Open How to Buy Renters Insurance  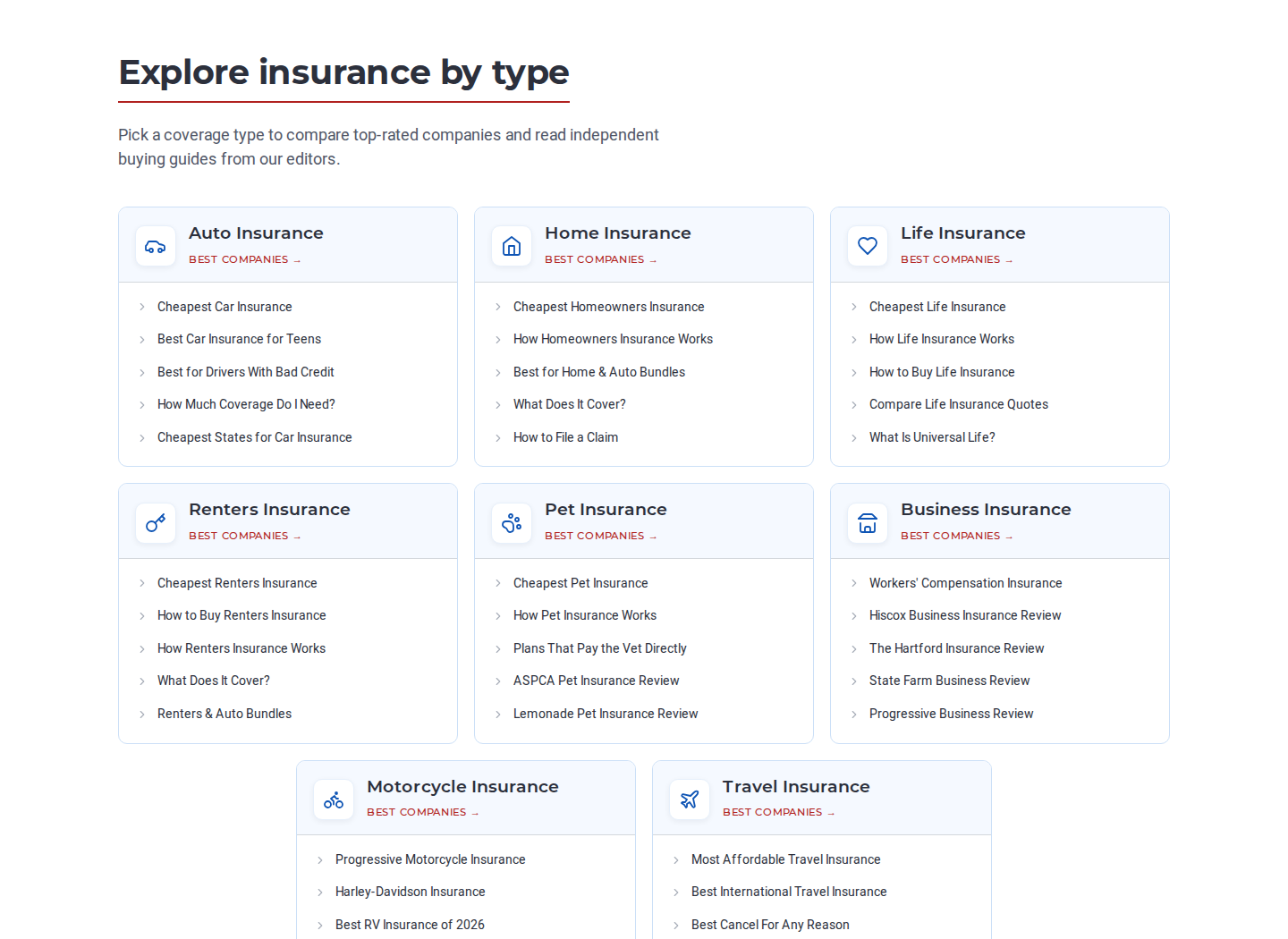pos(241,615)
